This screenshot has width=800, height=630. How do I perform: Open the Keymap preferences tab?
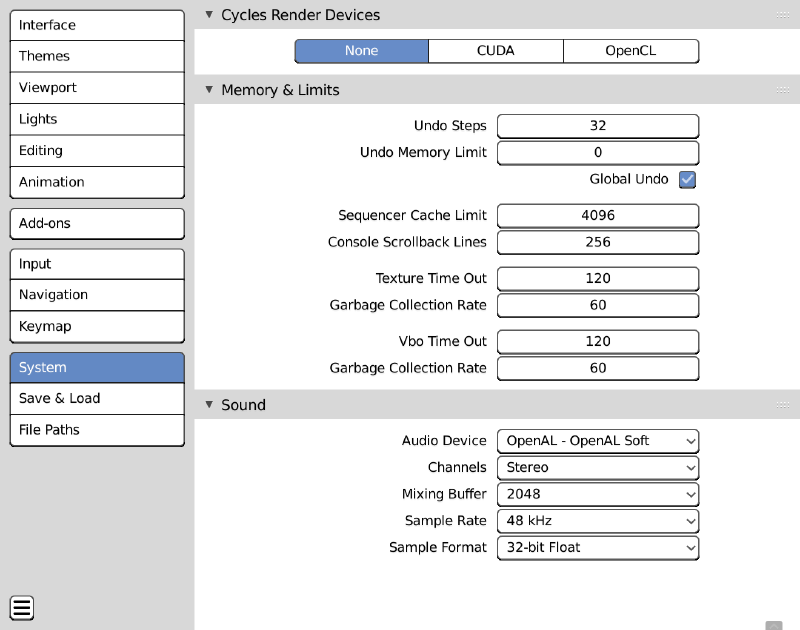coord(97,326)
